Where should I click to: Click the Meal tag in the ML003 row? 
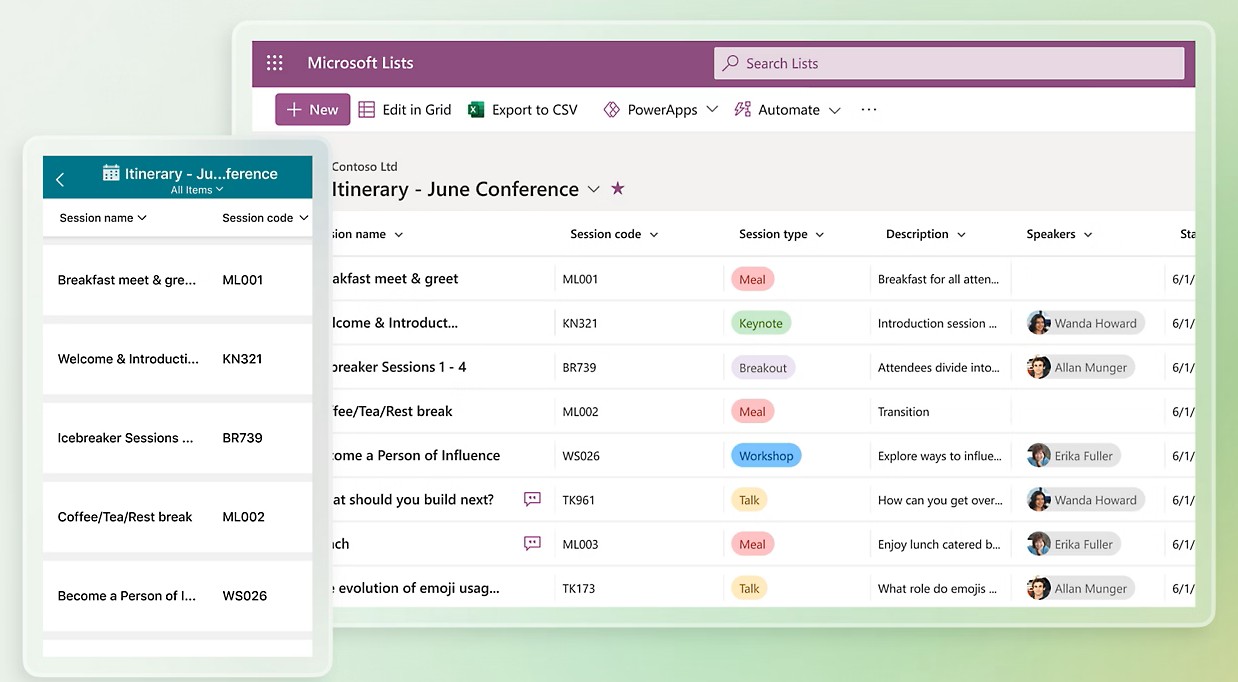click(752, 544)
